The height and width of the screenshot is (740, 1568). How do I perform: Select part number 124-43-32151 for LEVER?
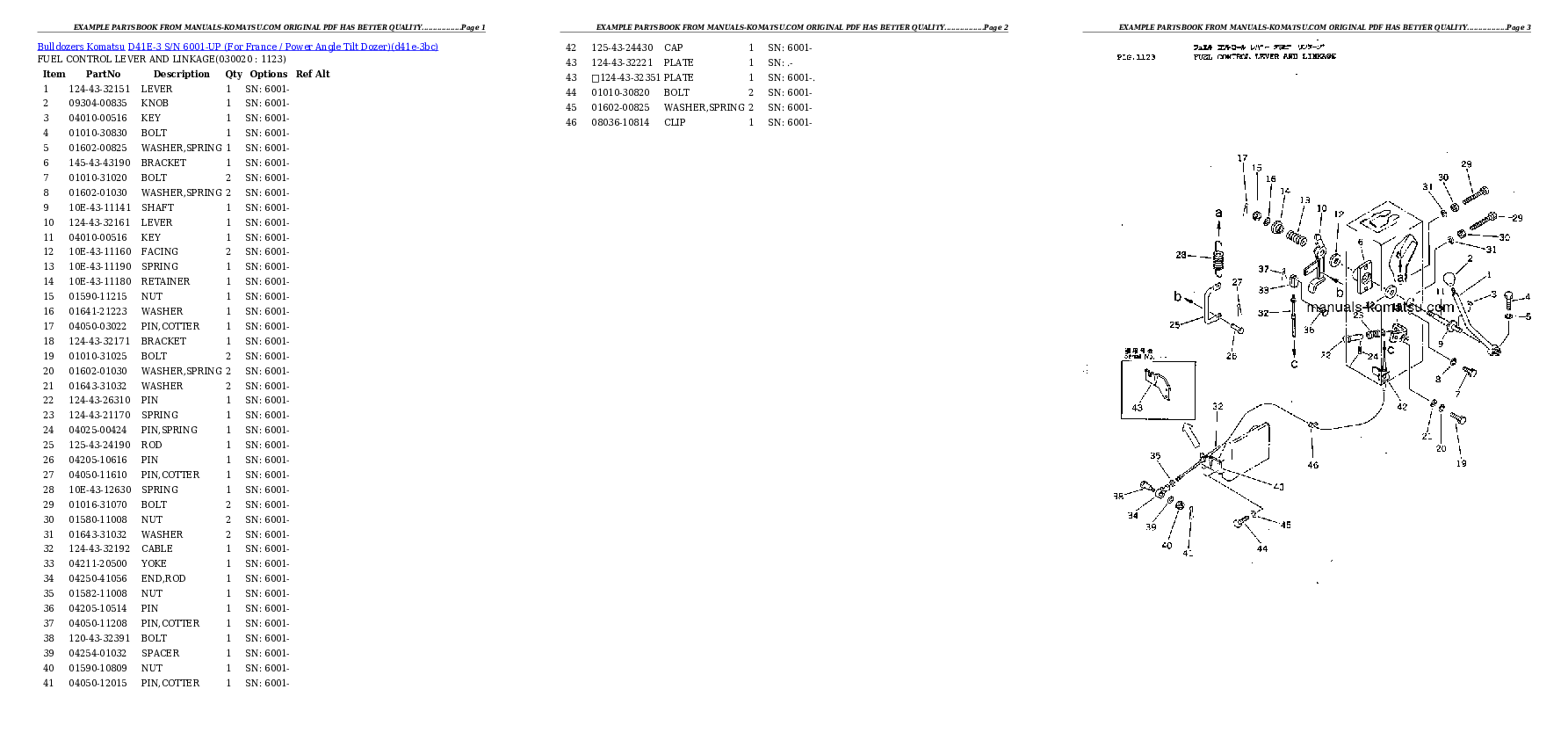tap(99, 89)
